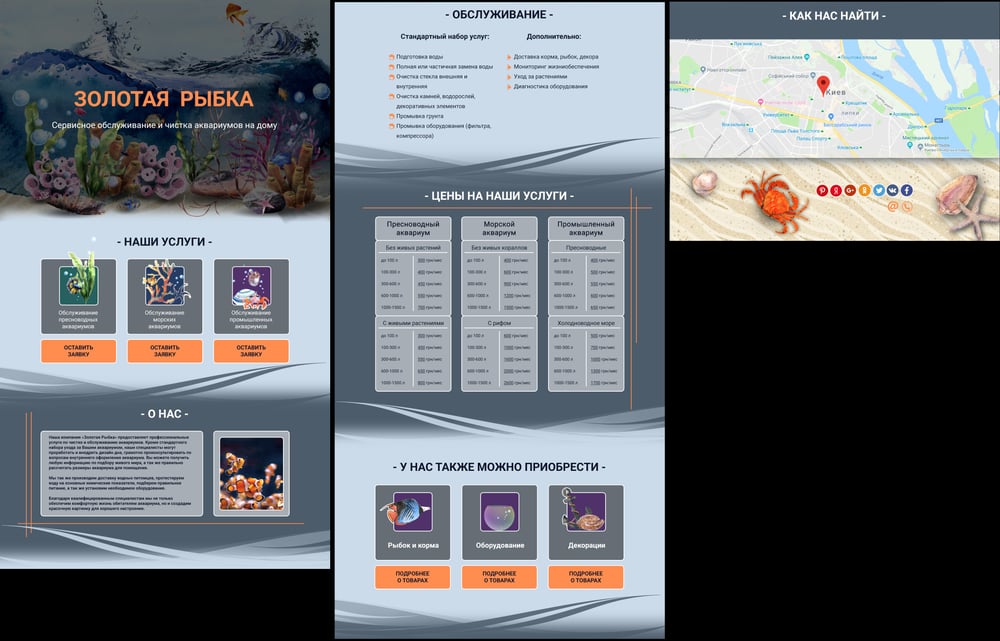This screenshot has height=641, width=1000.
Task: Select the marine aquarium coral icon
Action: (x=165, y=284)
